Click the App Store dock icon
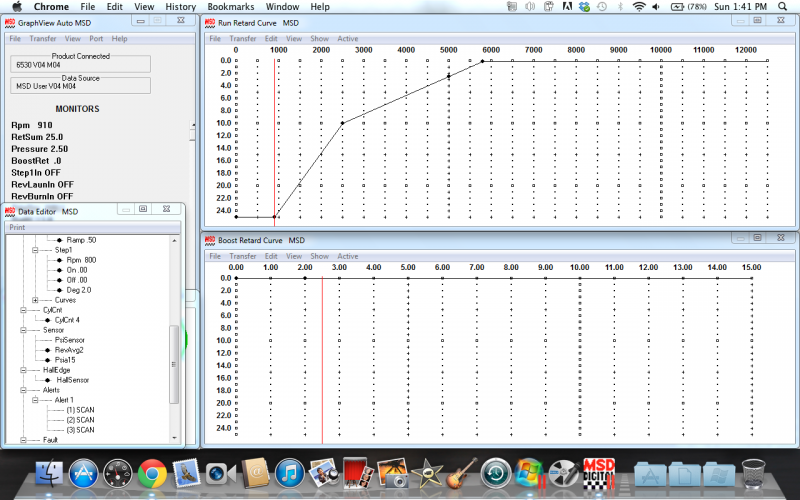The width and height of the screenshot is (800, 500). tap(83, 473)
